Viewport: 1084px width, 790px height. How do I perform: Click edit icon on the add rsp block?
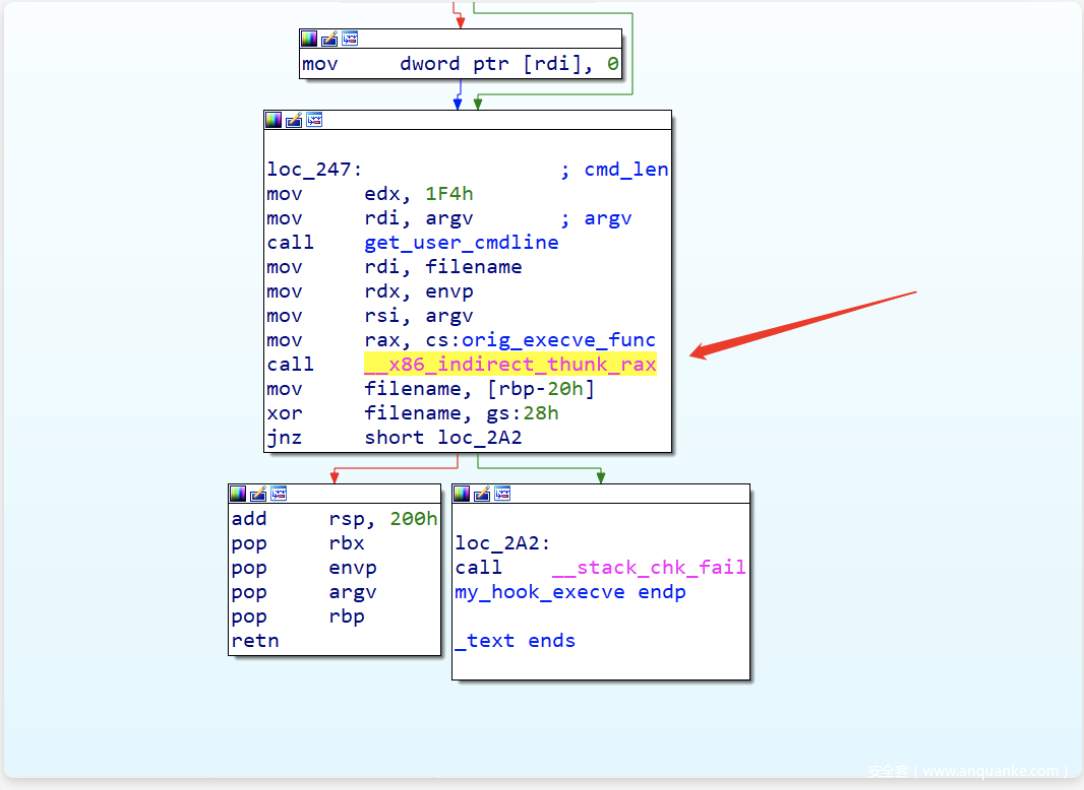pyautogui.click(x=258, y=494)
